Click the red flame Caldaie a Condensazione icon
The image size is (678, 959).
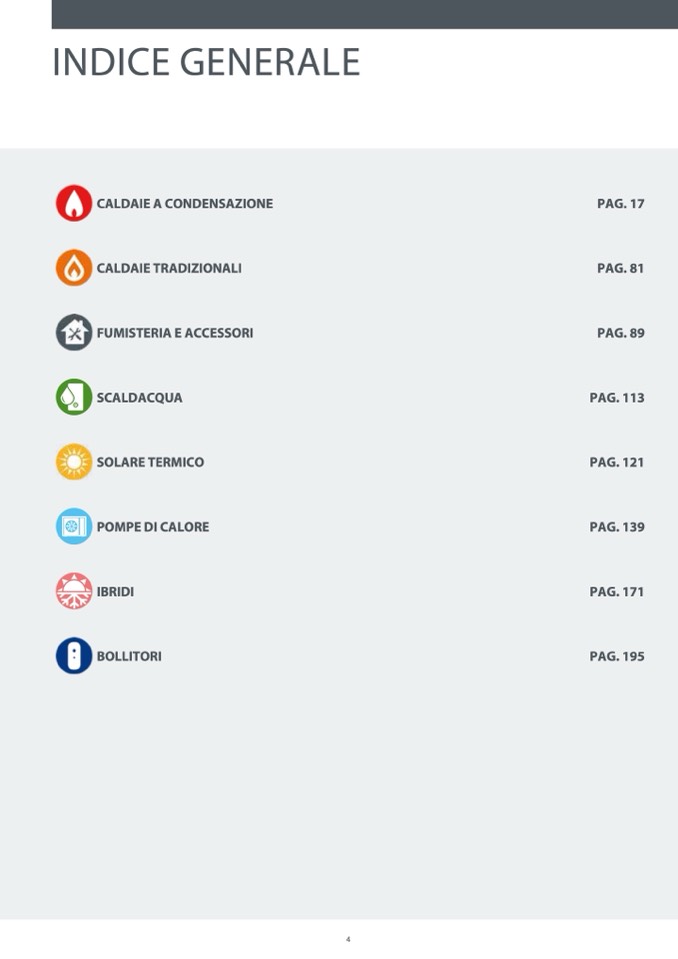pos(74,204)
